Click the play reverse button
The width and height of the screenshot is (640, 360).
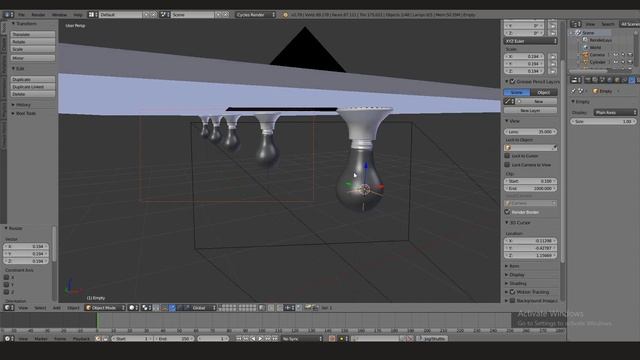pyautogui.click(x=253, y=339)
